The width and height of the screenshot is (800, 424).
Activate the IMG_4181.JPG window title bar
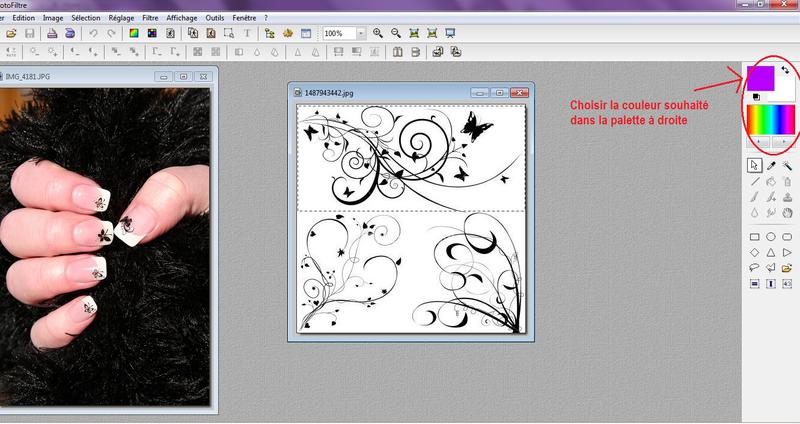80,76
